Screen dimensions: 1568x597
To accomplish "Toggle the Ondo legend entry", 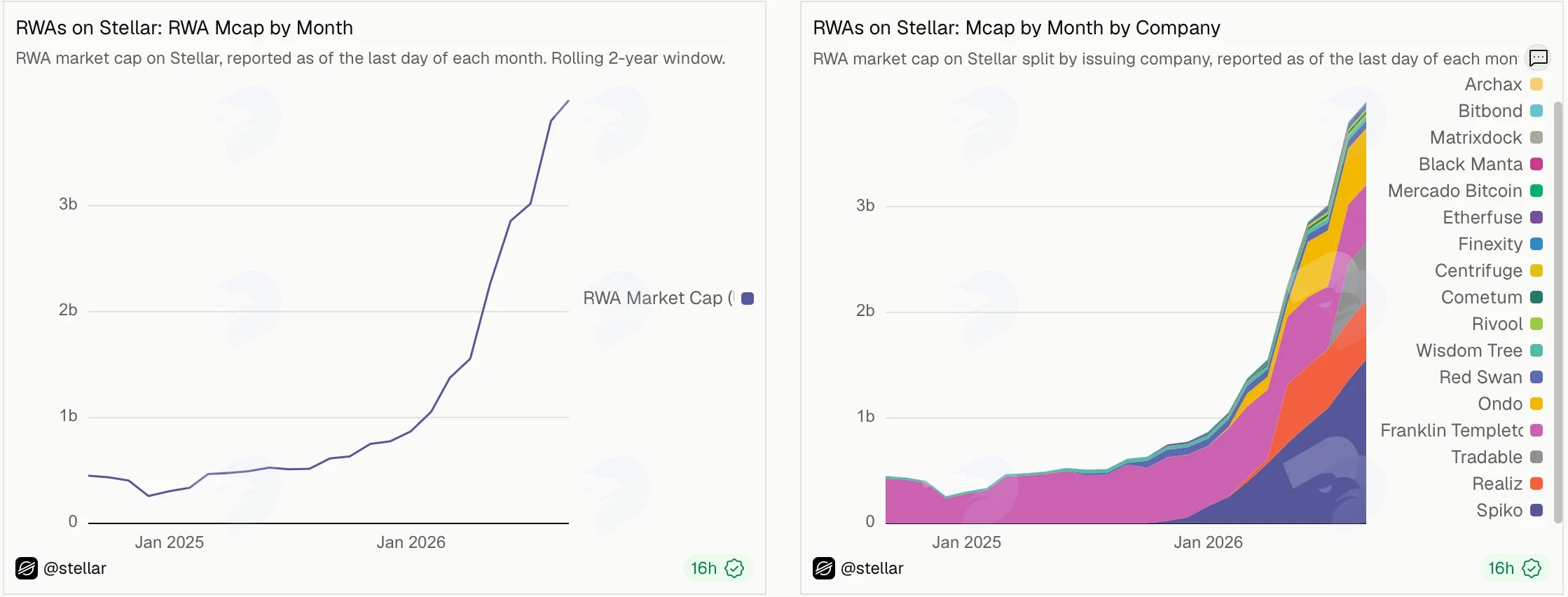I will [1510, 404].
